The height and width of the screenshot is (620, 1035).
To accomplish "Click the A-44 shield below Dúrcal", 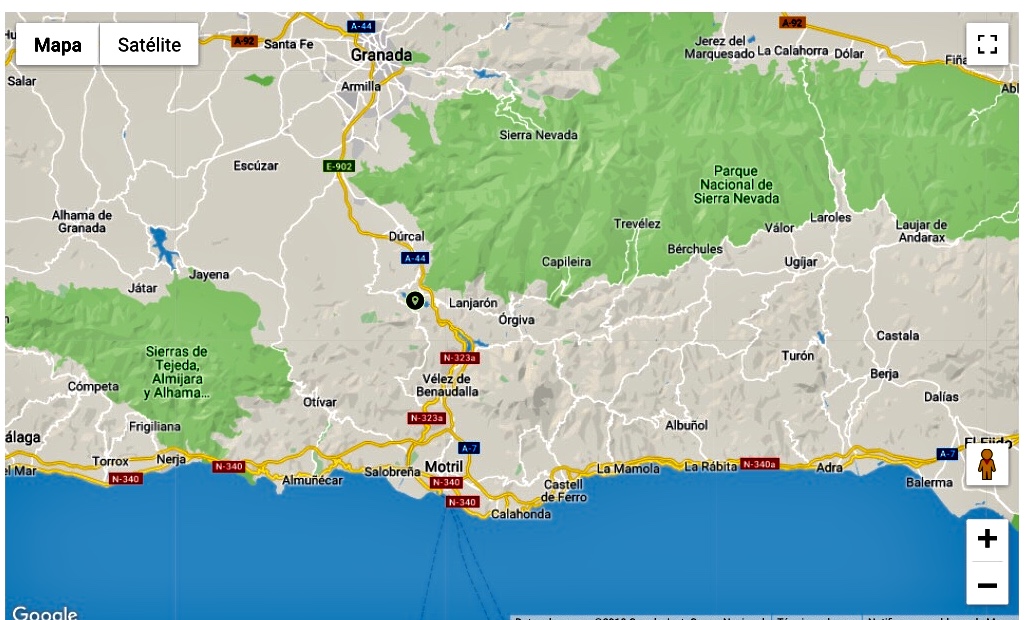I will pos(415,258).
